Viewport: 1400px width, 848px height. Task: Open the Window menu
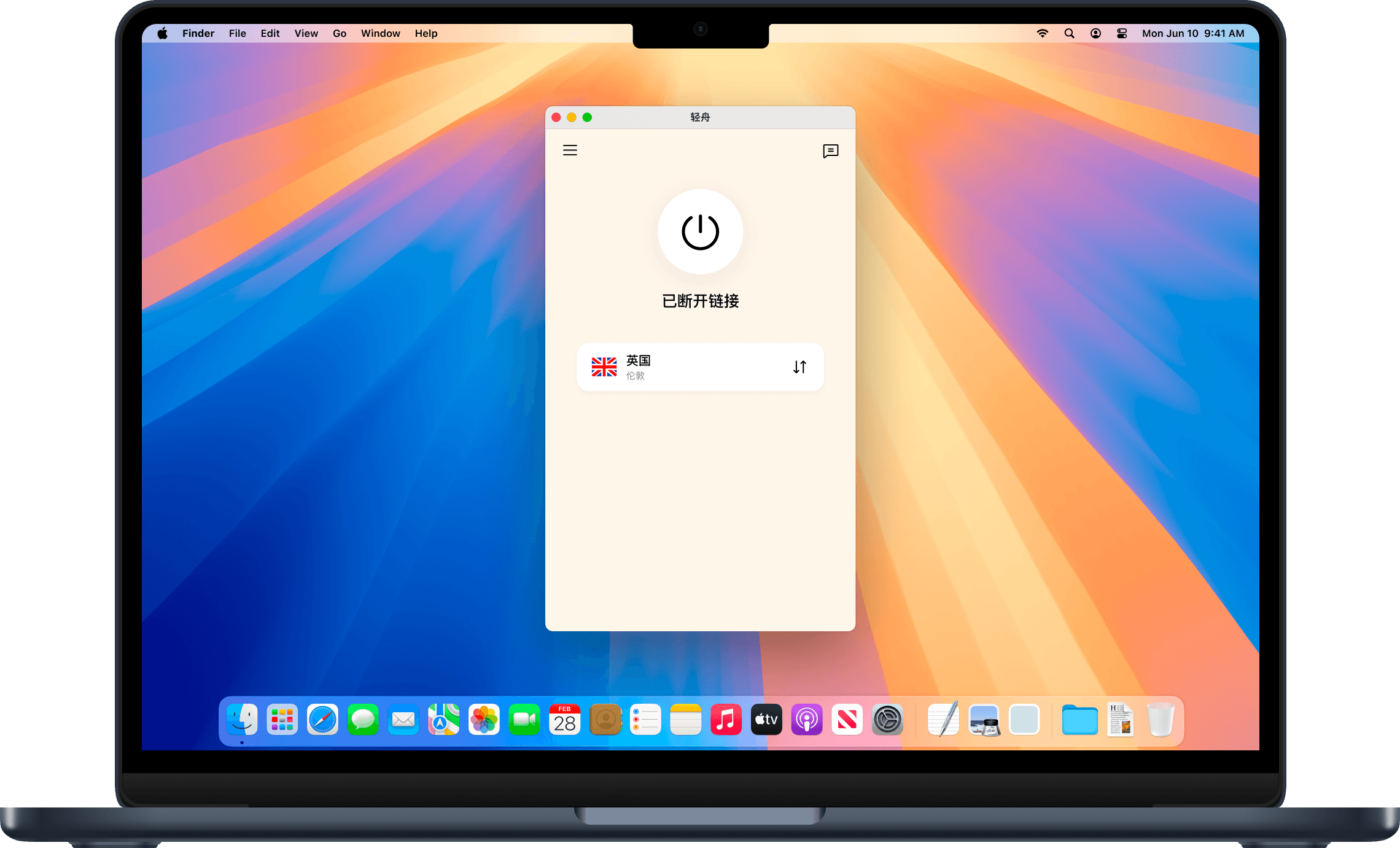380,33
